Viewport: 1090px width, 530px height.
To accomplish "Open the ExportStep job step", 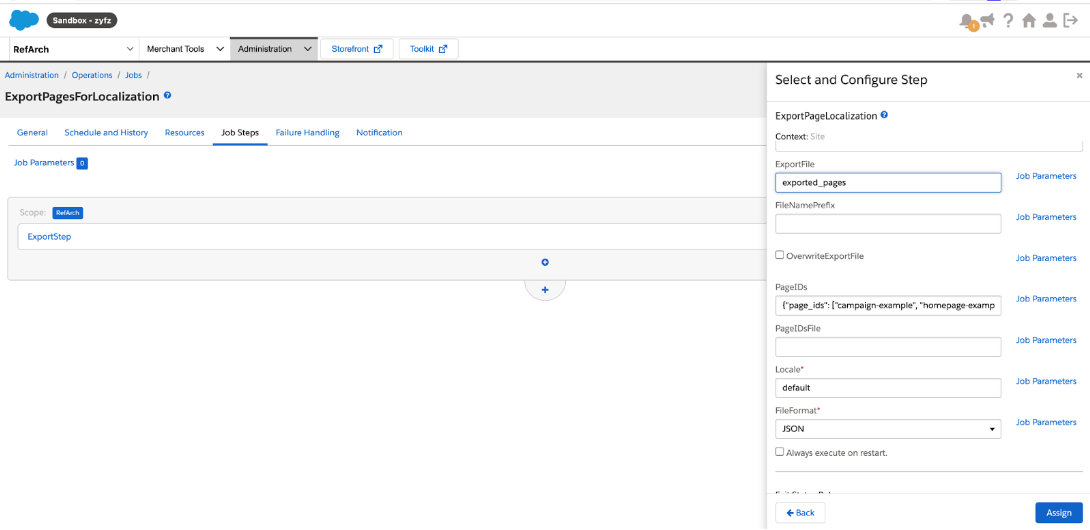I will click(49, 236).
